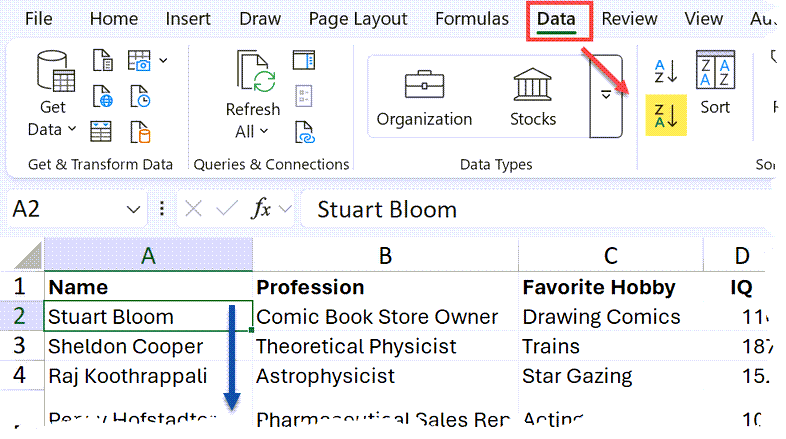Click the From Table/Range icon
786x439 pixels.
pyautogui.click(x=101, y=131)
